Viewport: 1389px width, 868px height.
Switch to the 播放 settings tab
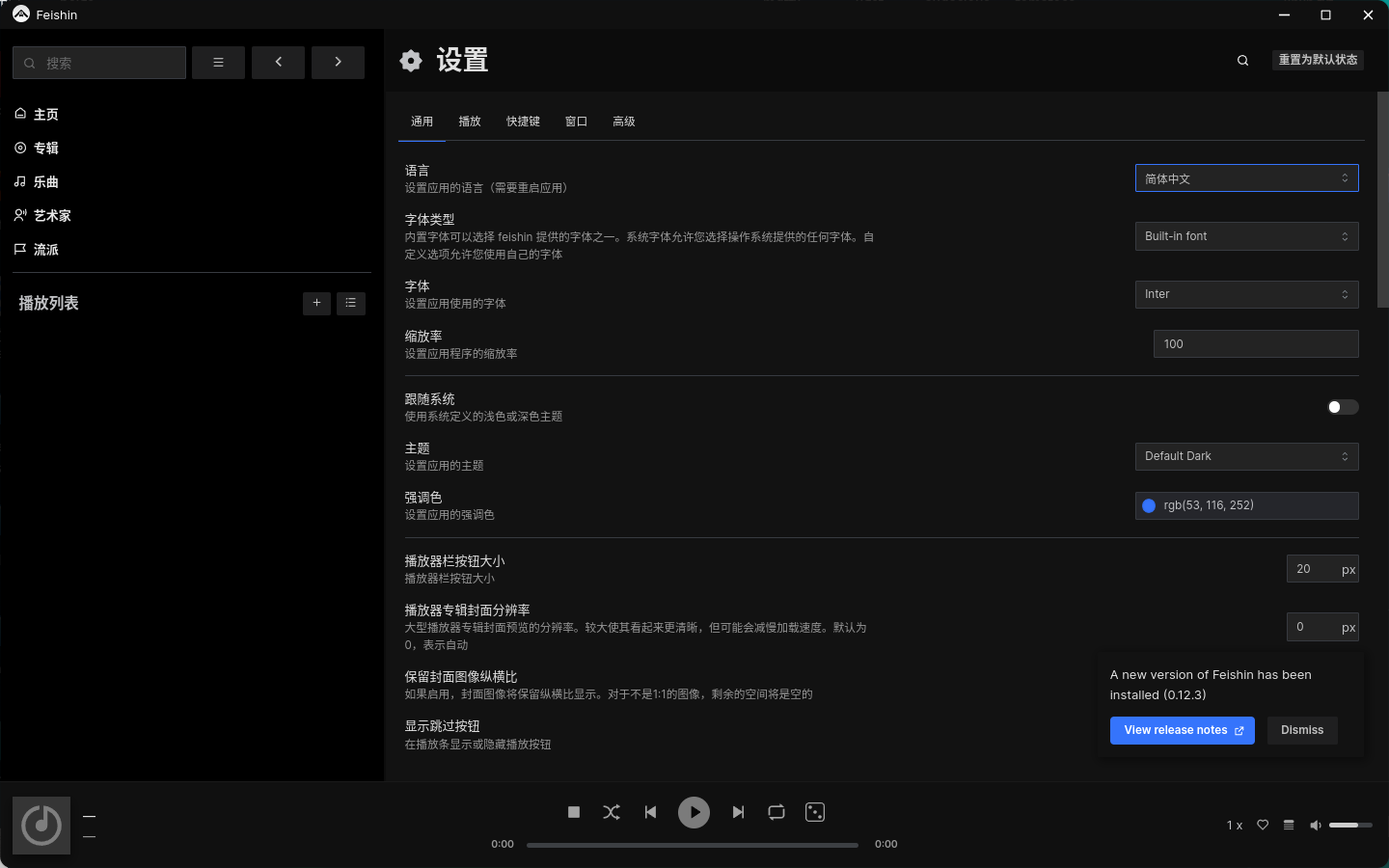point(470,122)
